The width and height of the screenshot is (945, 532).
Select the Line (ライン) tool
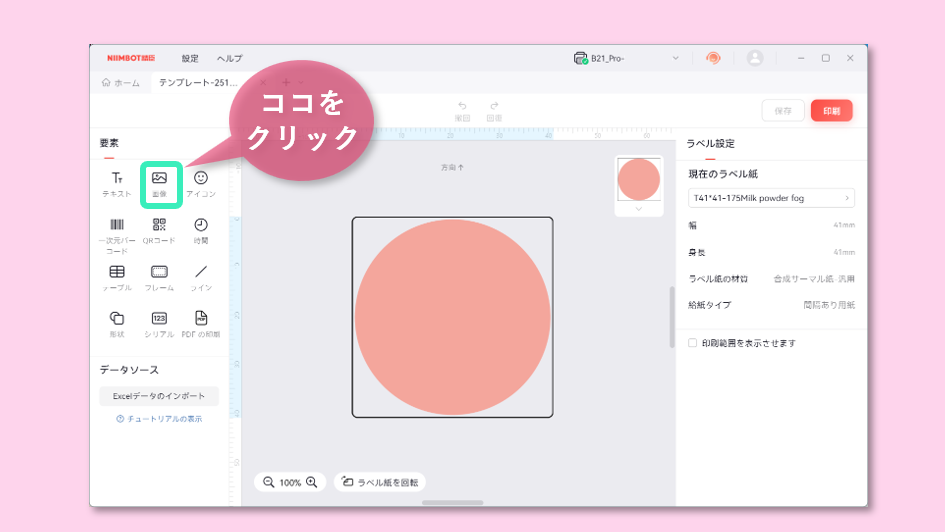[x=201, y=278]
